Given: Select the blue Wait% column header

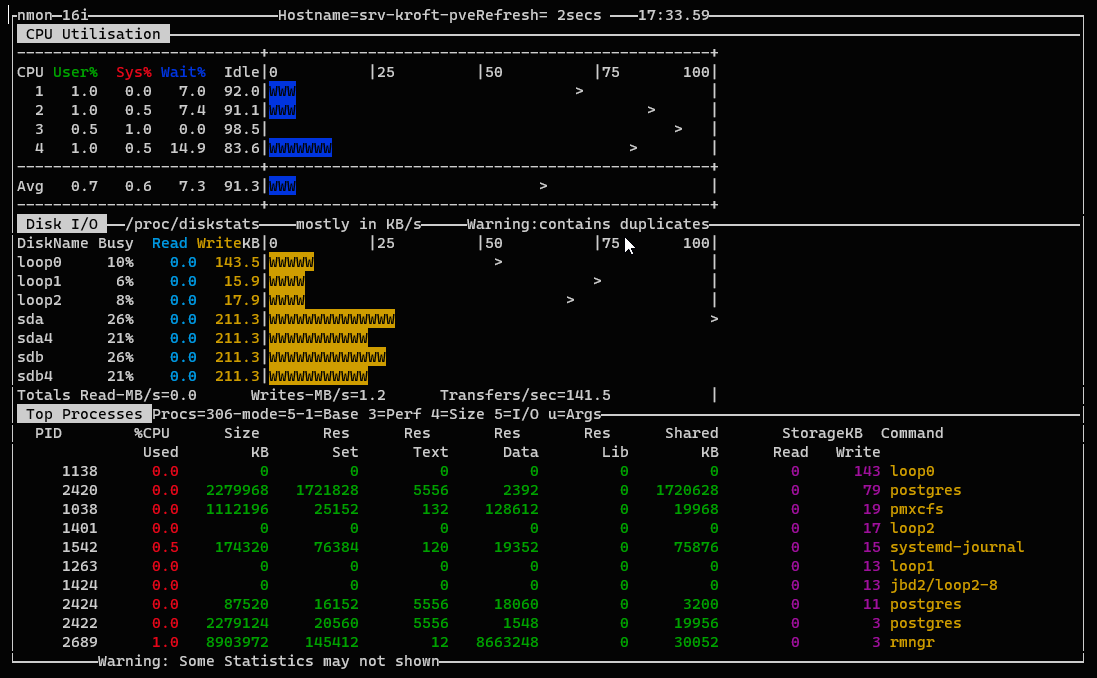Looking at the screenshot, I should click(183, 72).
